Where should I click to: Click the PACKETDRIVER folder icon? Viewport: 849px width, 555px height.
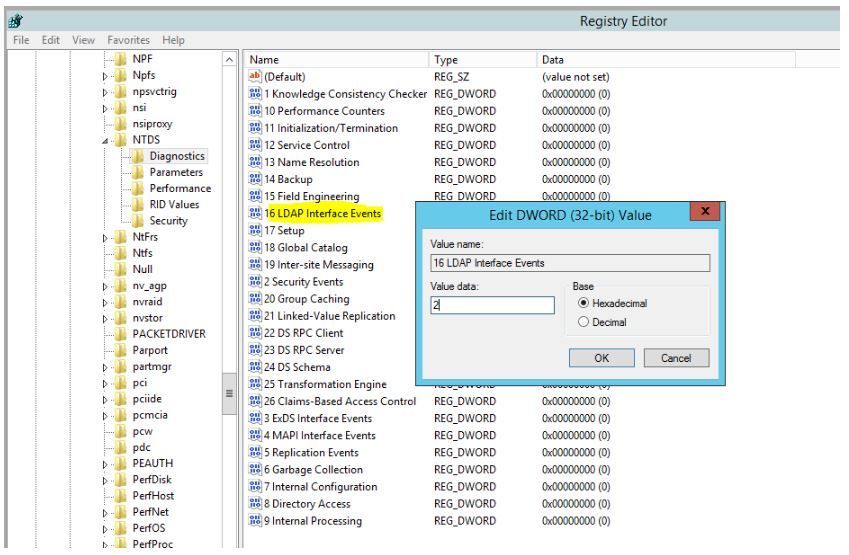pyautogui.click(x=120, y=334)
